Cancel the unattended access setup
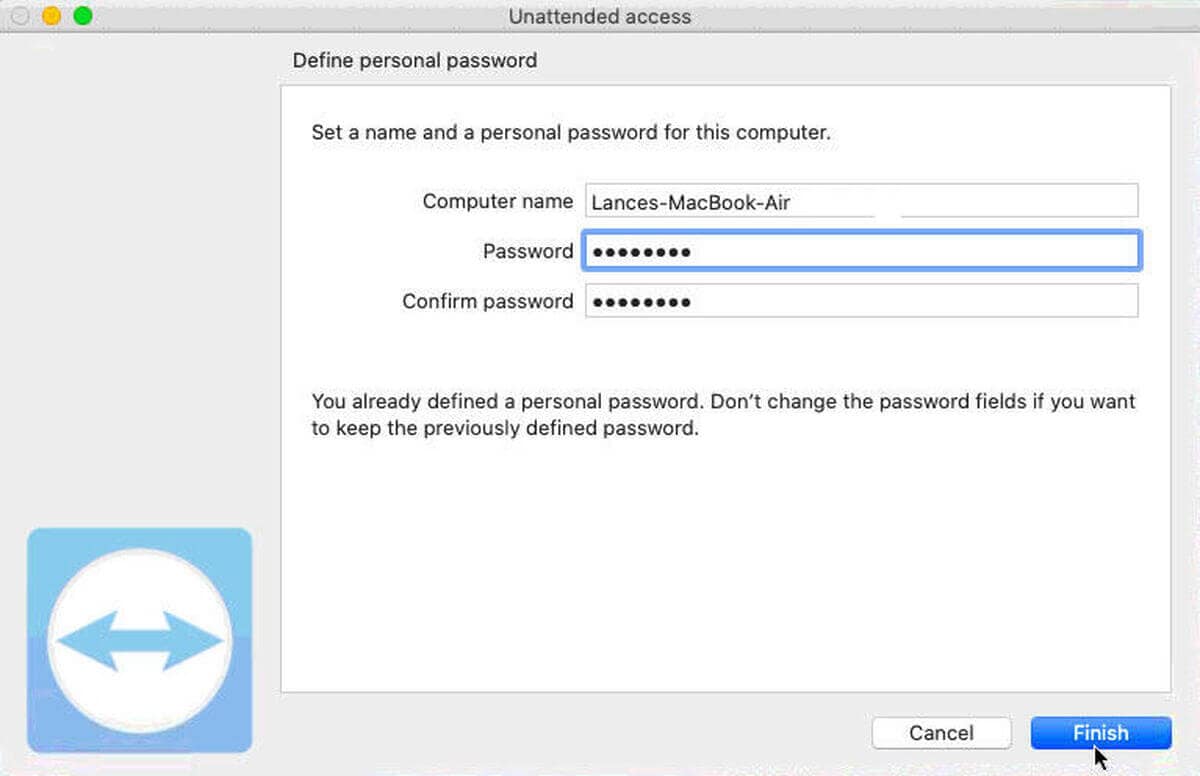1200x776 pixels. click(941, 733)
